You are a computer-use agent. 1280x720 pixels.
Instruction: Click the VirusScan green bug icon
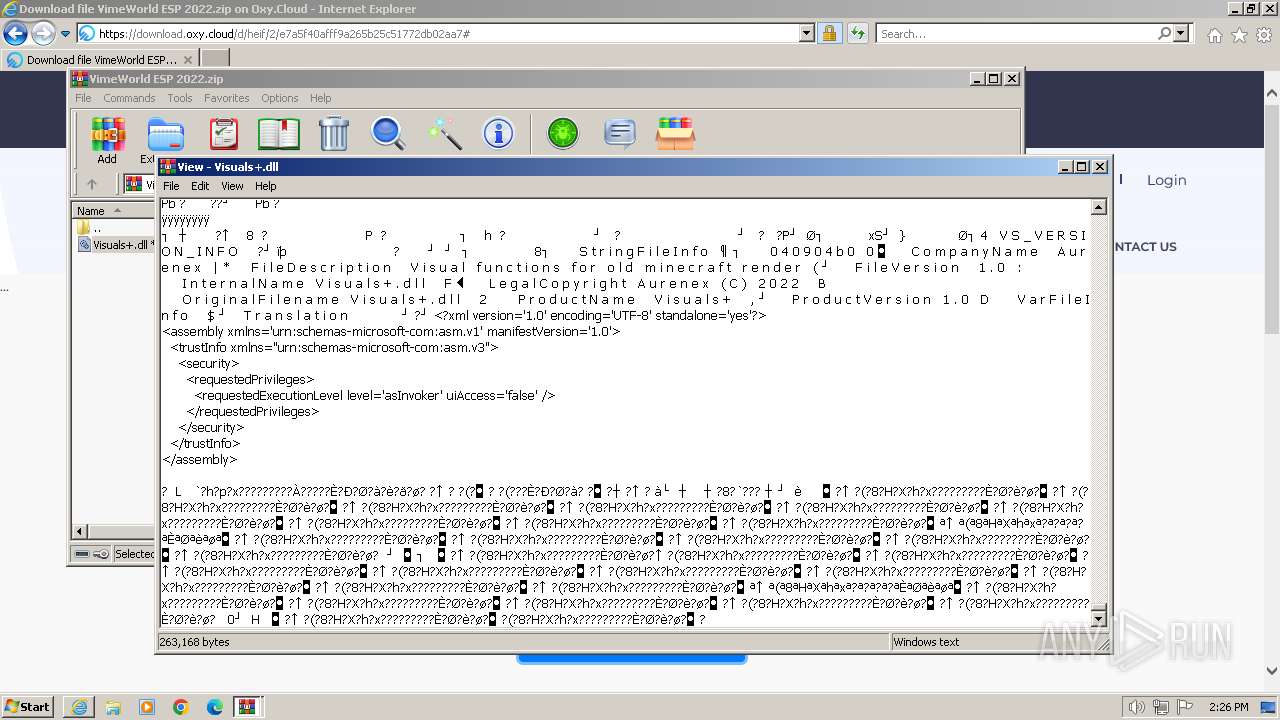tap(563, 133)
